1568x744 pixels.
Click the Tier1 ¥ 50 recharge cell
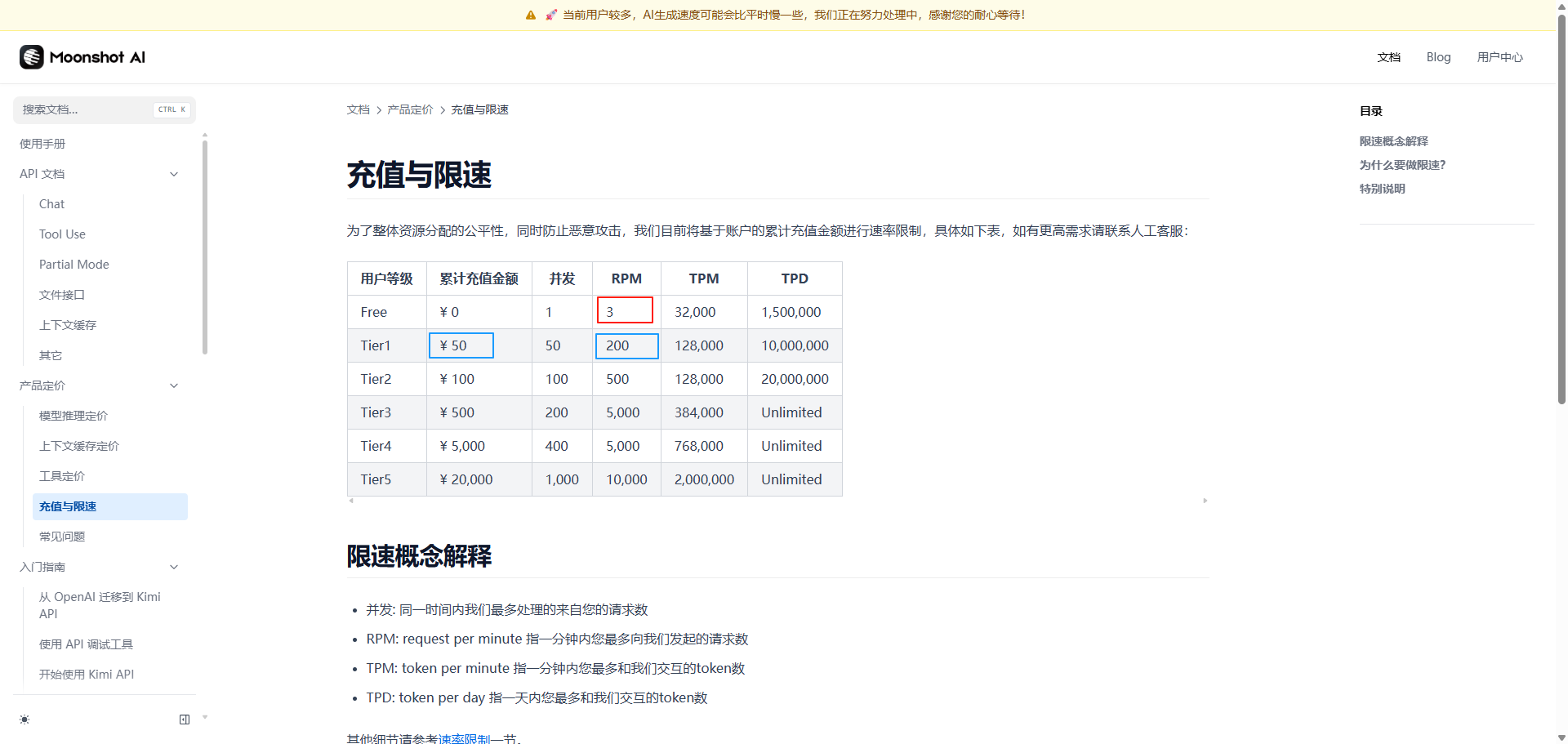click(x=461, y=345)
